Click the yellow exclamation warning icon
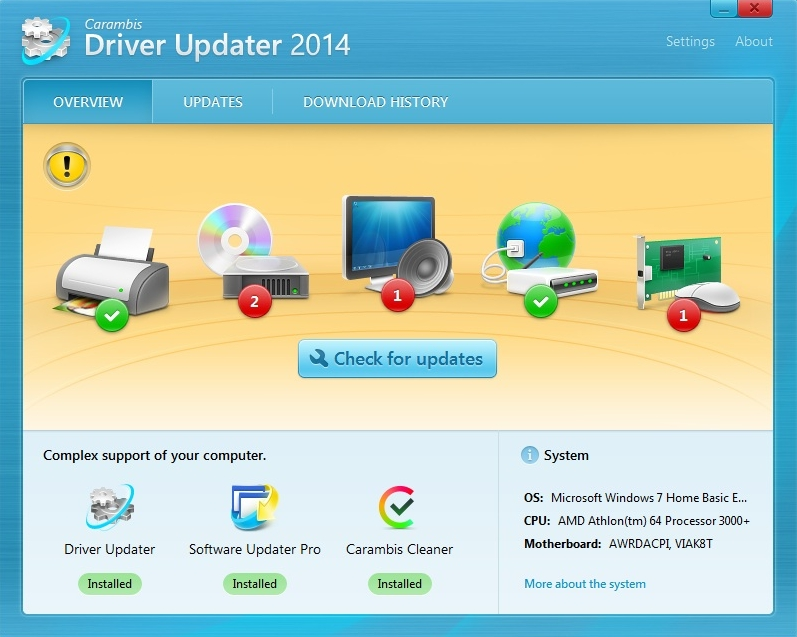The width and height of the screenshot is (797, 637). pos(67,166)
